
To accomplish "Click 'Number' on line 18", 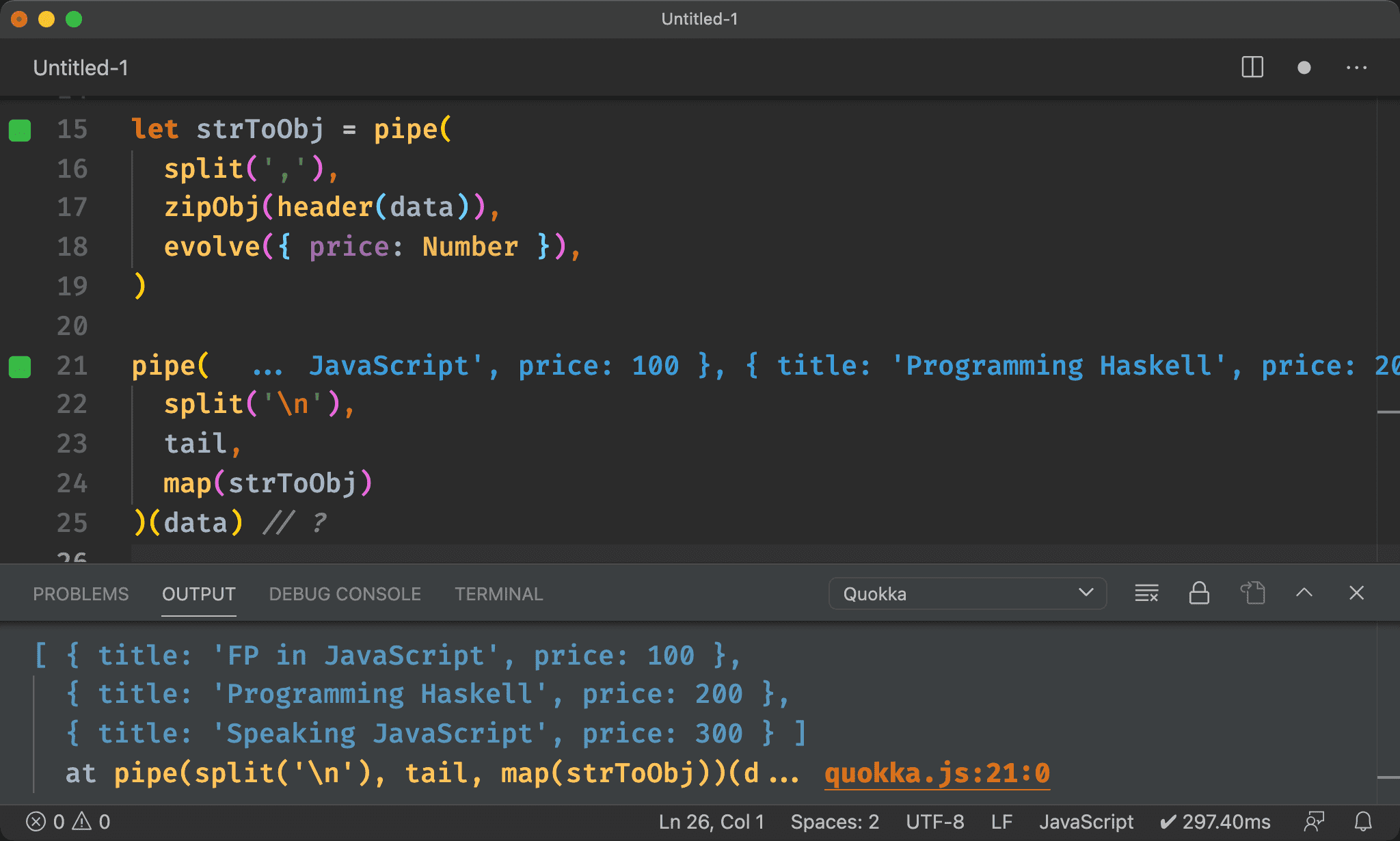I will [470, 247].
